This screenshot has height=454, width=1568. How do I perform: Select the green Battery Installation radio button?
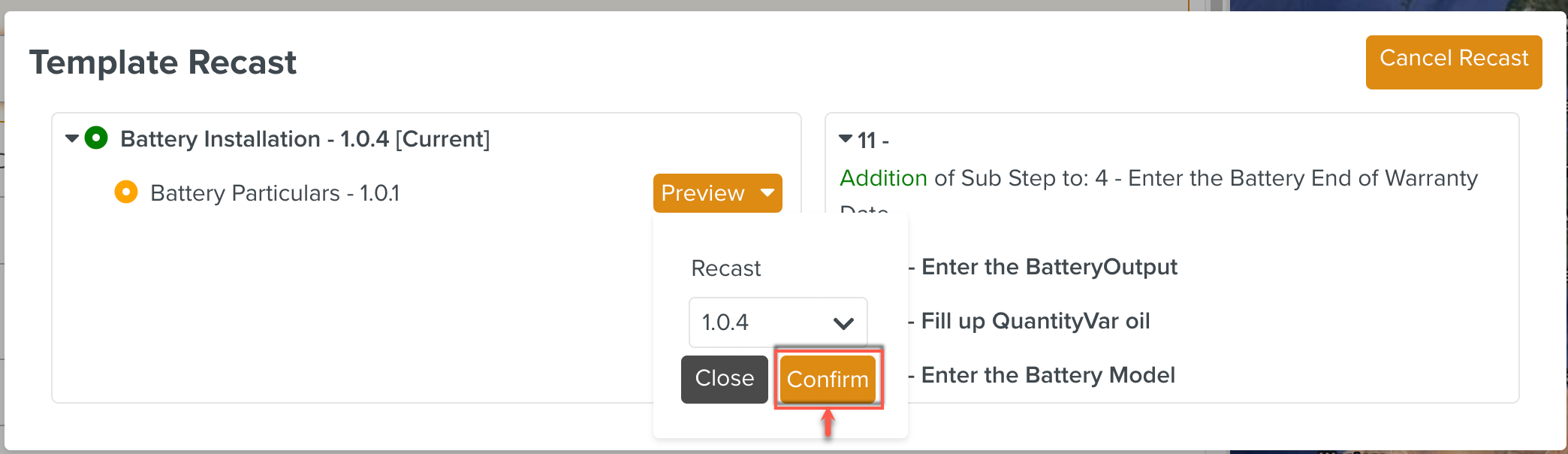(96, 138)
